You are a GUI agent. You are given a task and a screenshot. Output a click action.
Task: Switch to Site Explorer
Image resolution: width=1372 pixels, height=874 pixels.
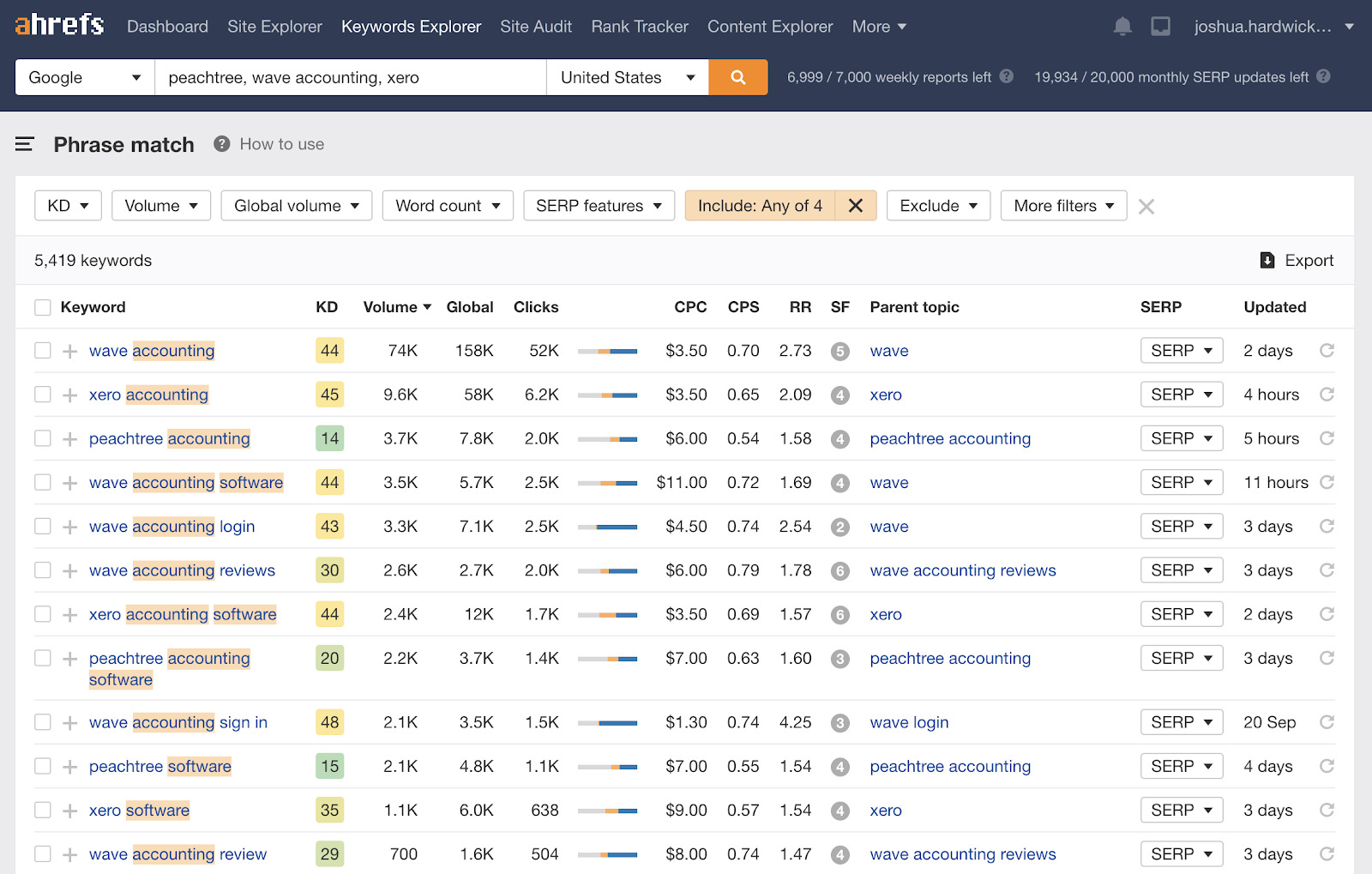(x=274, y=26)
